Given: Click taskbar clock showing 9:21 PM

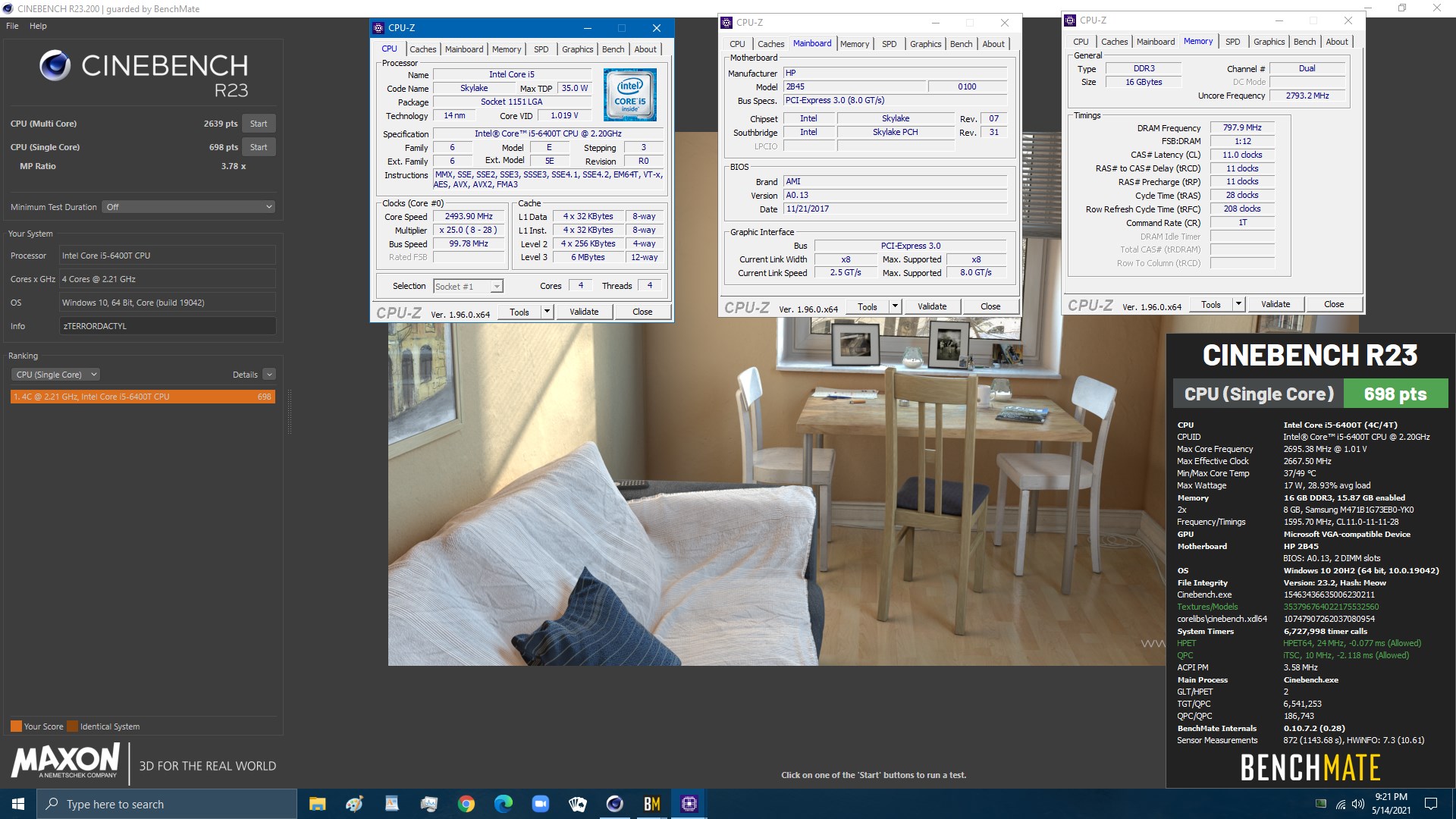Looking at the screenshot, I should (1391, 804).
